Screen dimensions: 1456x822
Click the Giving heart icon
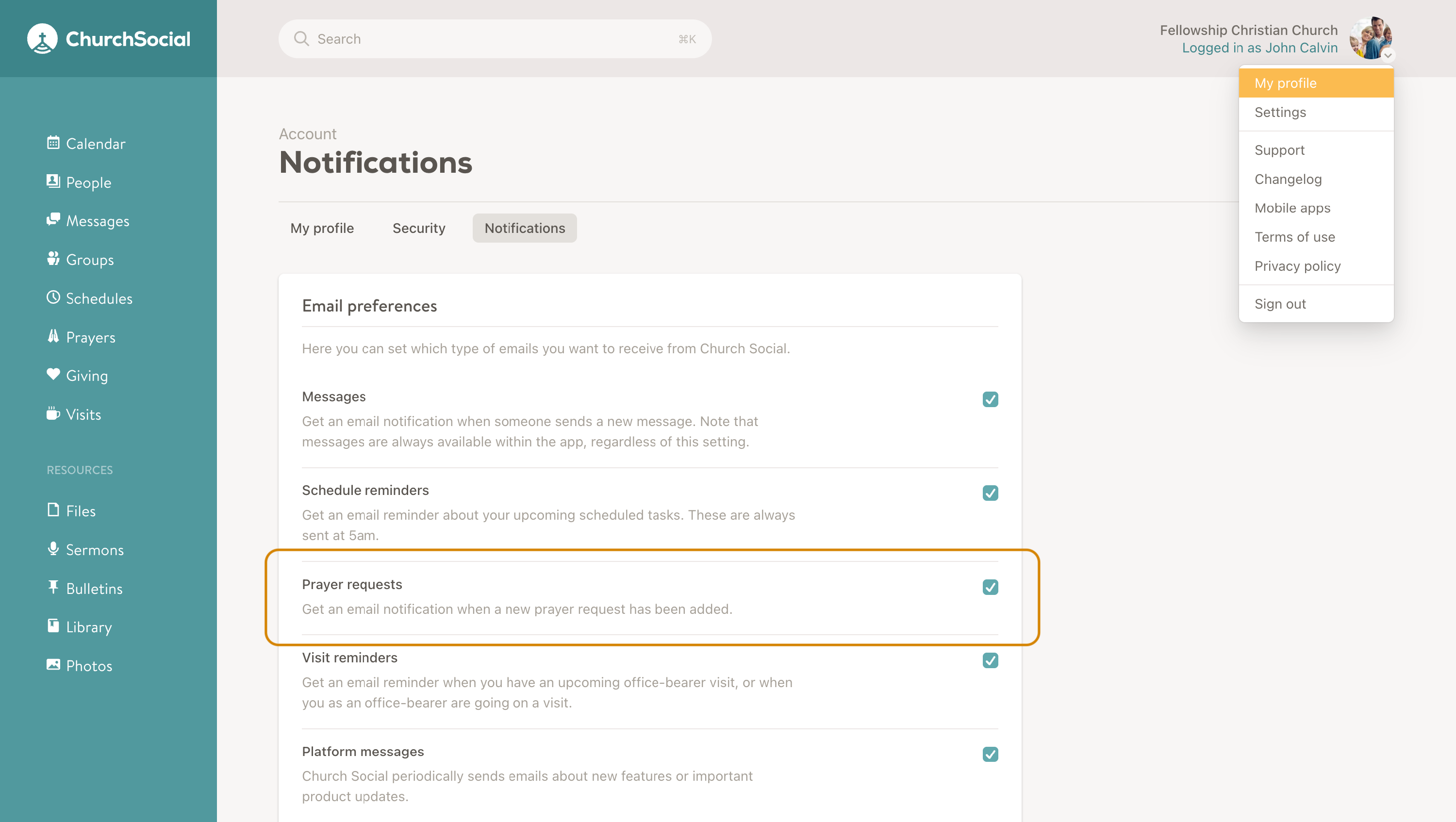point(53,374)
